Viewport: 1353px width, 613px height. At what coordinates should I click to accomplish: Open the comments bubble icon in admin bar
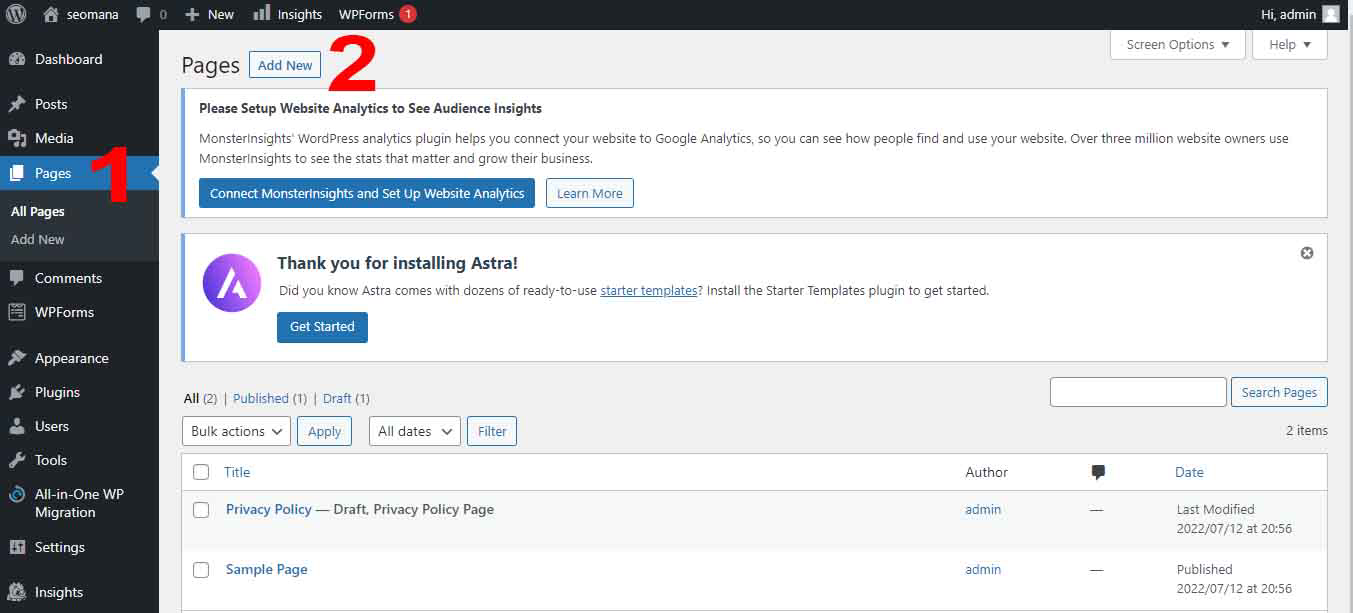(144, 15)
